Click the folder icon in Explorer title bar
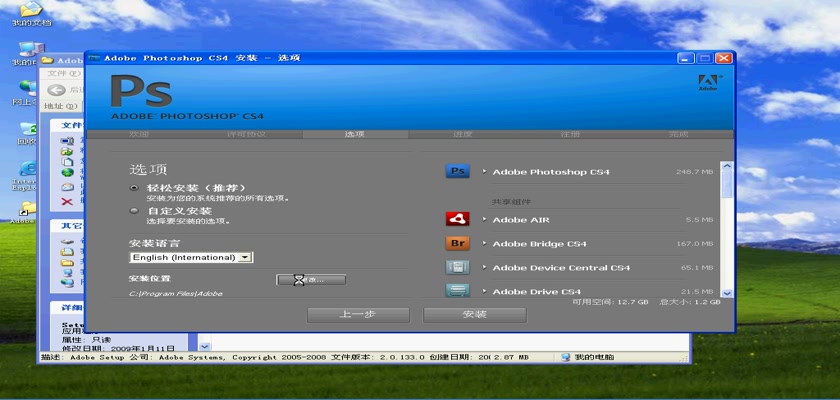The height and width of the screenshot is (400, 840). click(47, 60)
